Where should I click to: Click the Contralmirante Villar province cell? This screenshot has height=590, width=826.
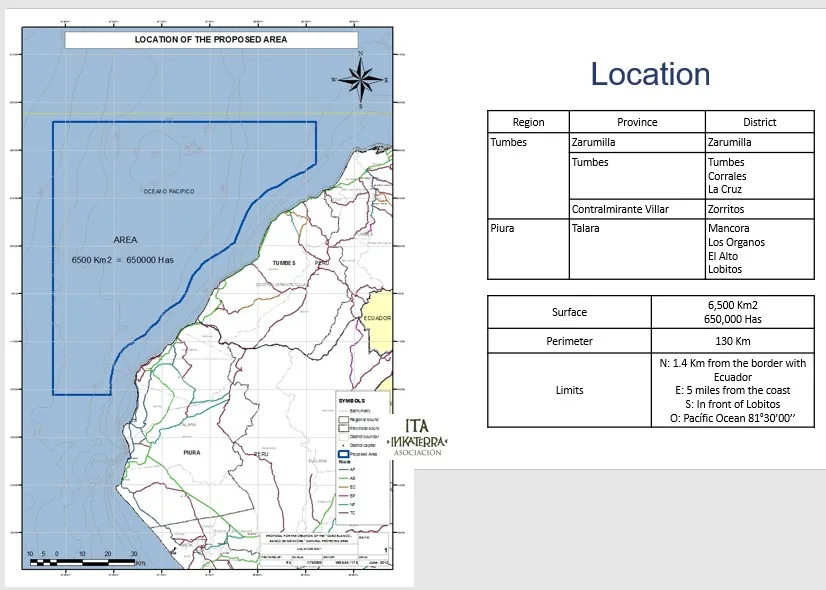point(637,209)
